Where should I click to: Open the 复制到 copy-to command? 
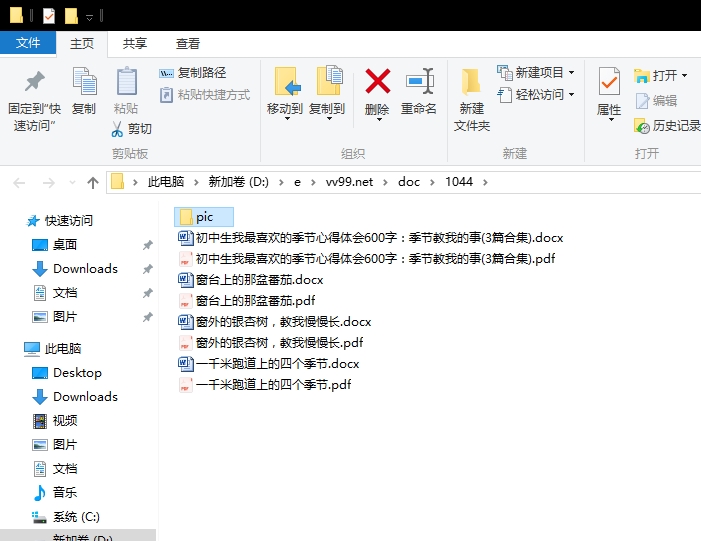pyautogui.click(x=327, y=94)
